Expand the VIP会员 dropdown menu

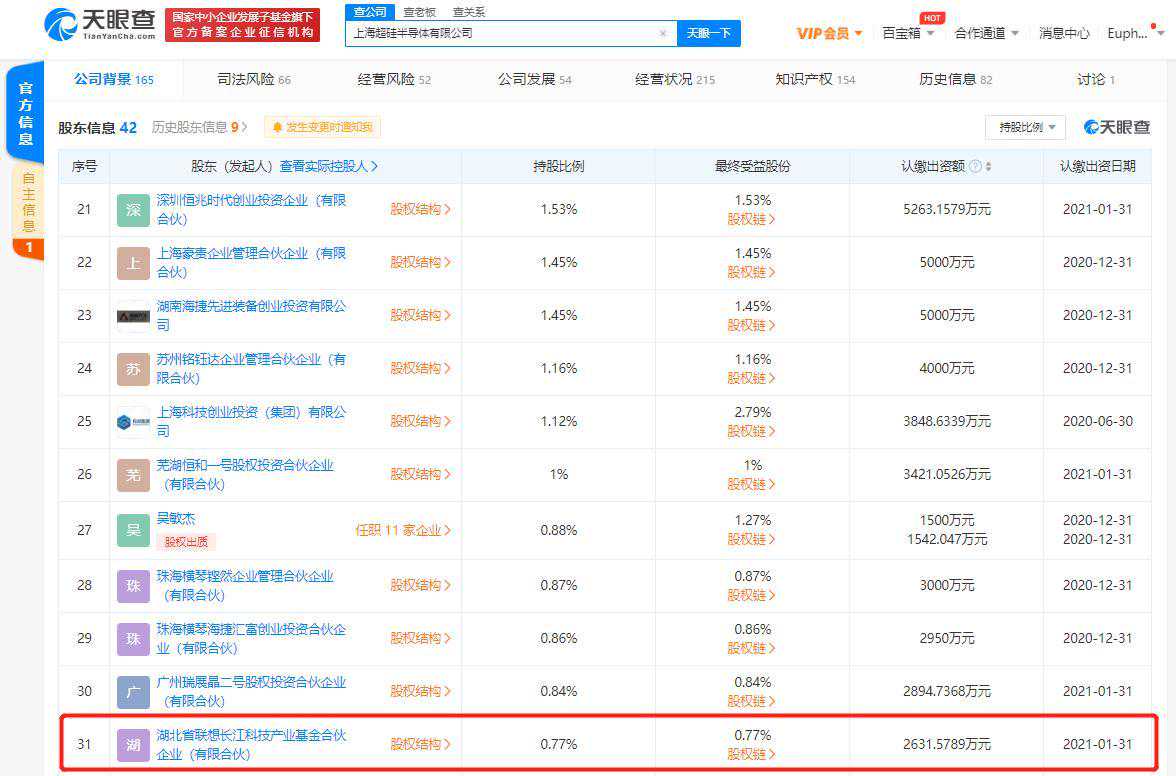pyautogui.click(x=829, y=33)
